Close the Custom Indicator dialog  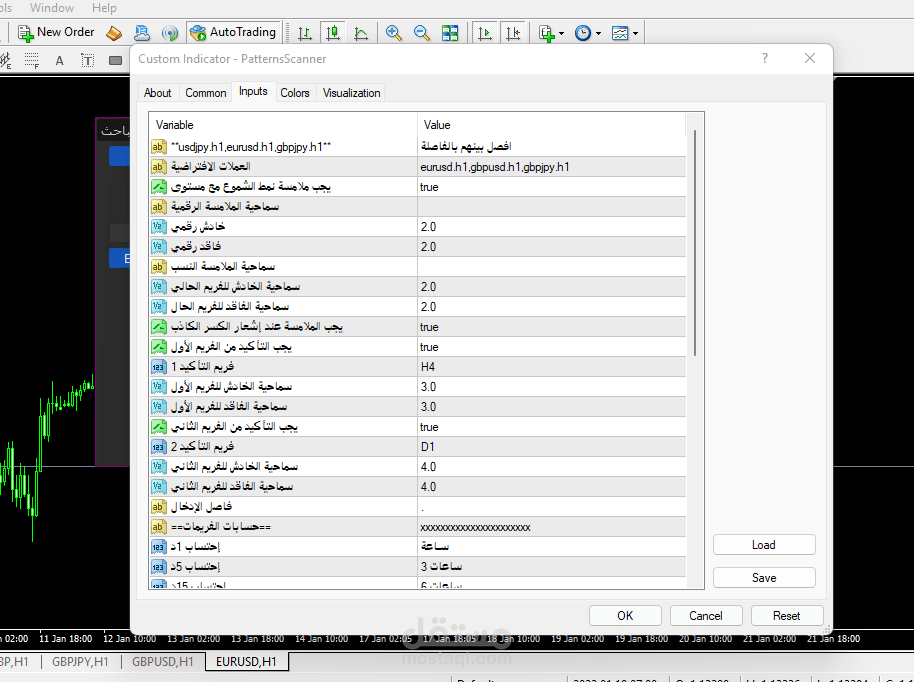click(810, 58)
